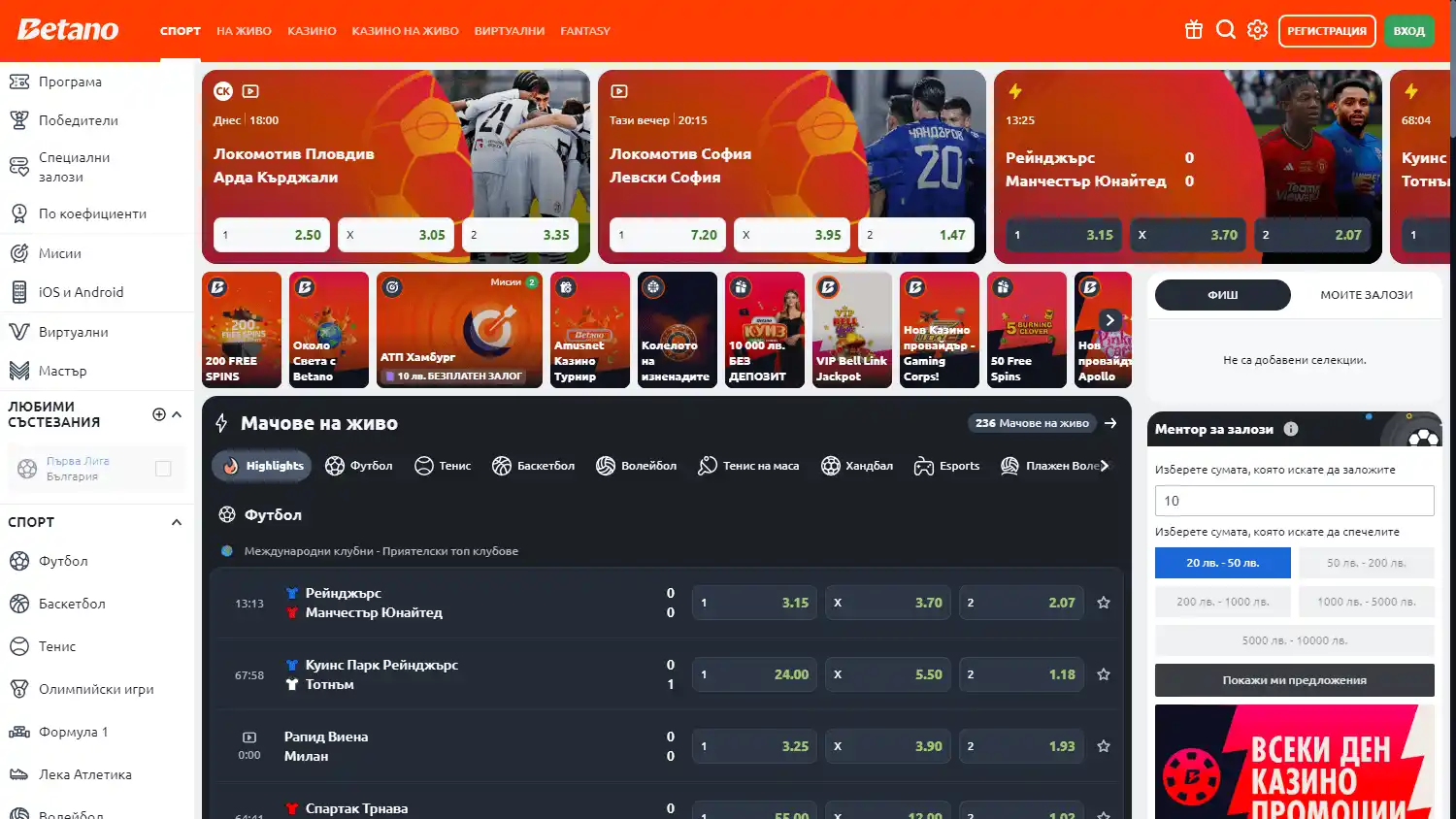The width and height of the screenshot is (1456, 819).
Task: Select Олимпийски игри in sport list
Action: 97,689
